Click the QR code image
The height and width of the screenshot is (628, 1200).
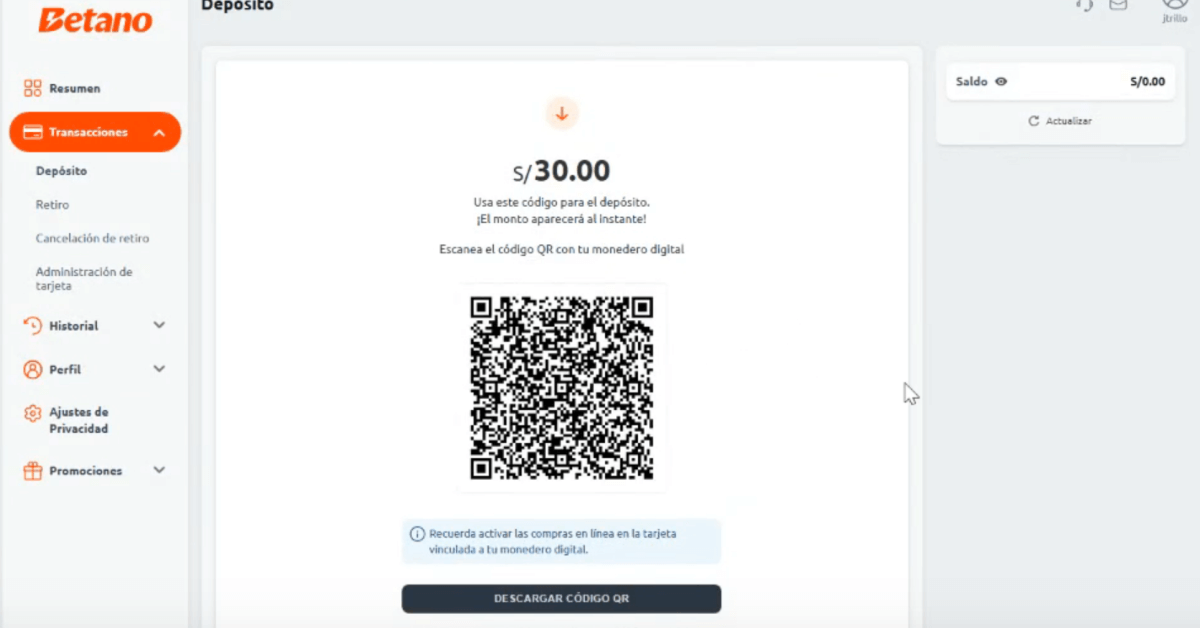tap(562, 388)
